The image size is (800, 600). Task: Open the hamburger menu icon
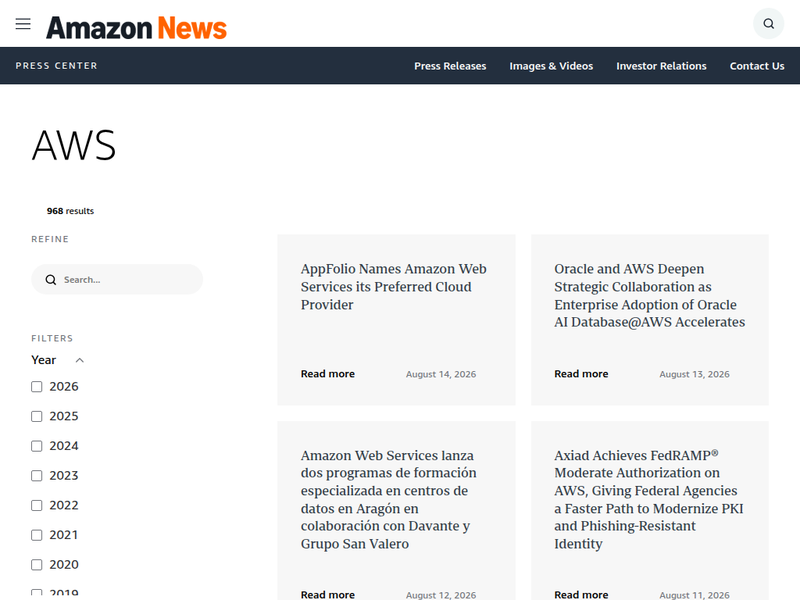23,24
